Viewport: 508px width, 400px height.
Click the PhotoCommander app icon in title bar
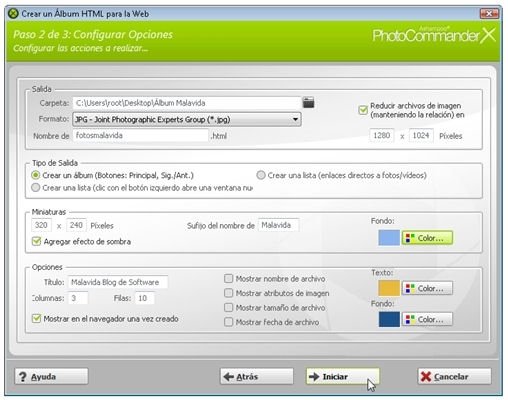pos(13,14)
